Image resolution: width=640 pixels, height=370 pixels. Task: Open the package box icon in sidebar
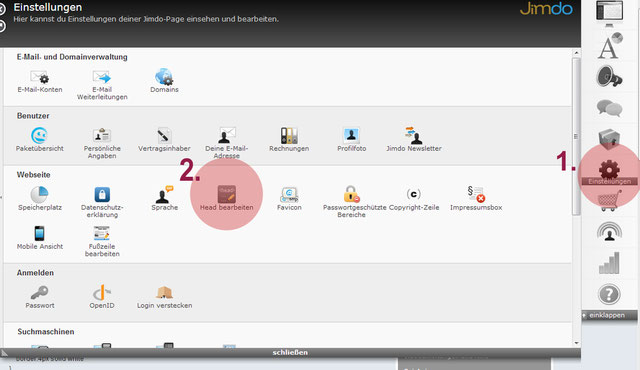tap(609, 139)
